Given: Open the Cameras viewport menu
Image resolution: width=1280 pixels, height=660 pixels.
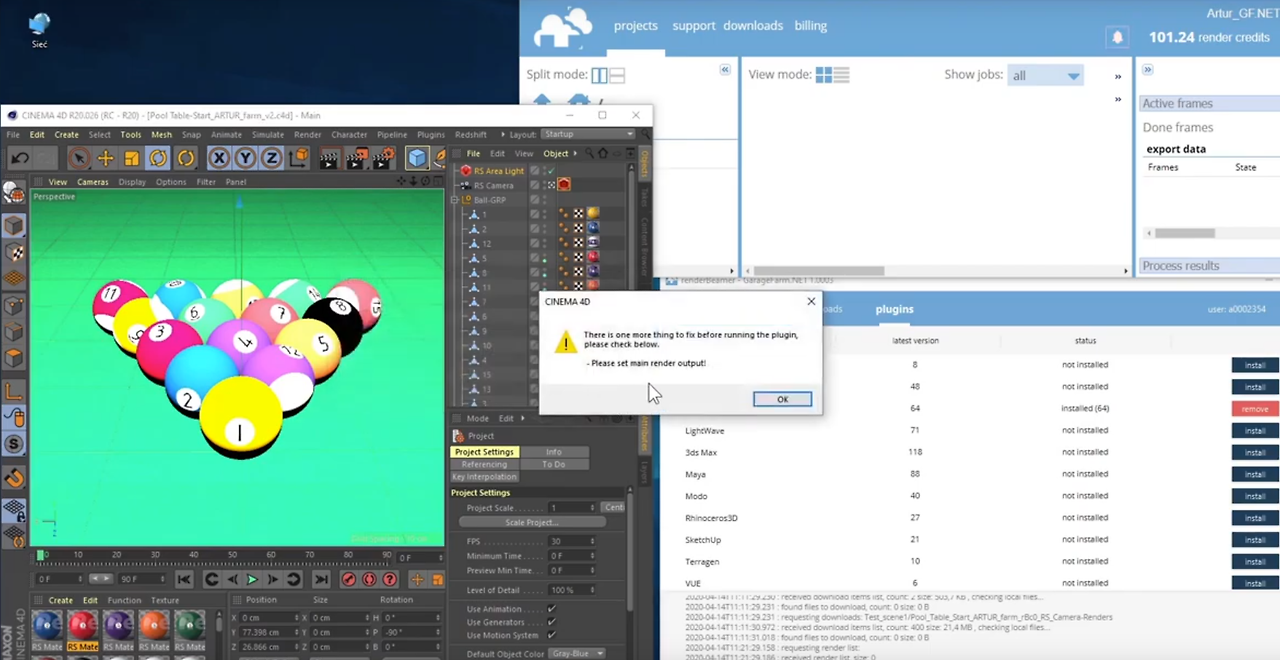Looking at the screenshot, I should [93, 182].
